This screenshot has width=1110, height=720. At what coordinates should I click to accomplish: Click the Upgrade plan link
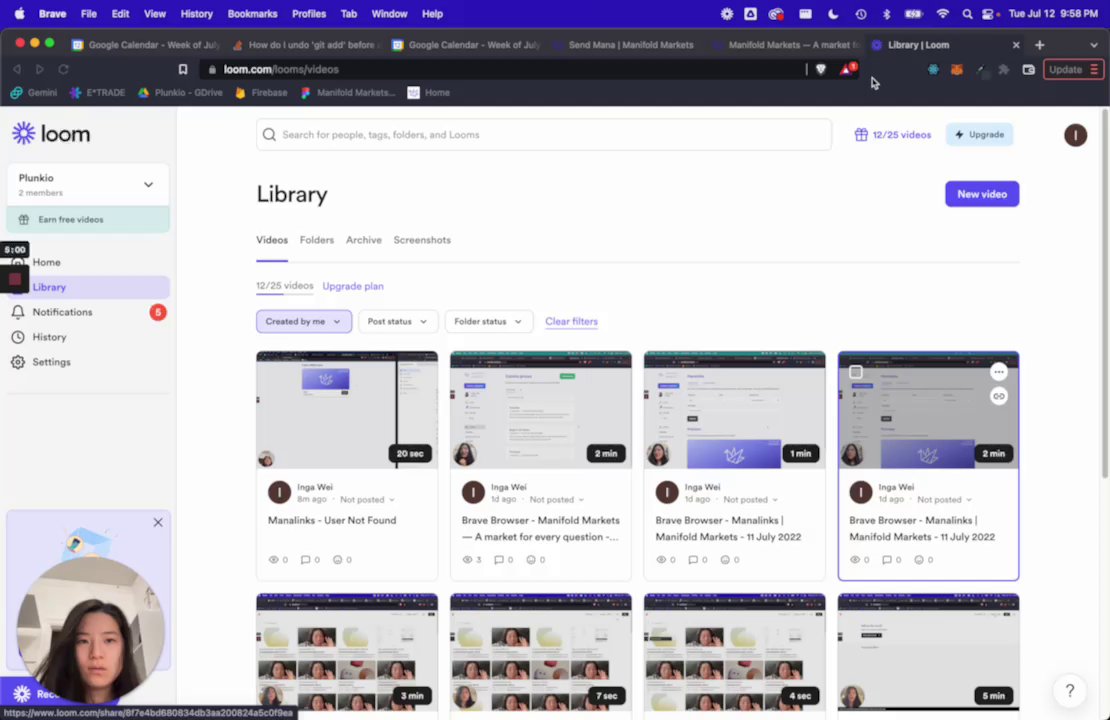point(353,286)
